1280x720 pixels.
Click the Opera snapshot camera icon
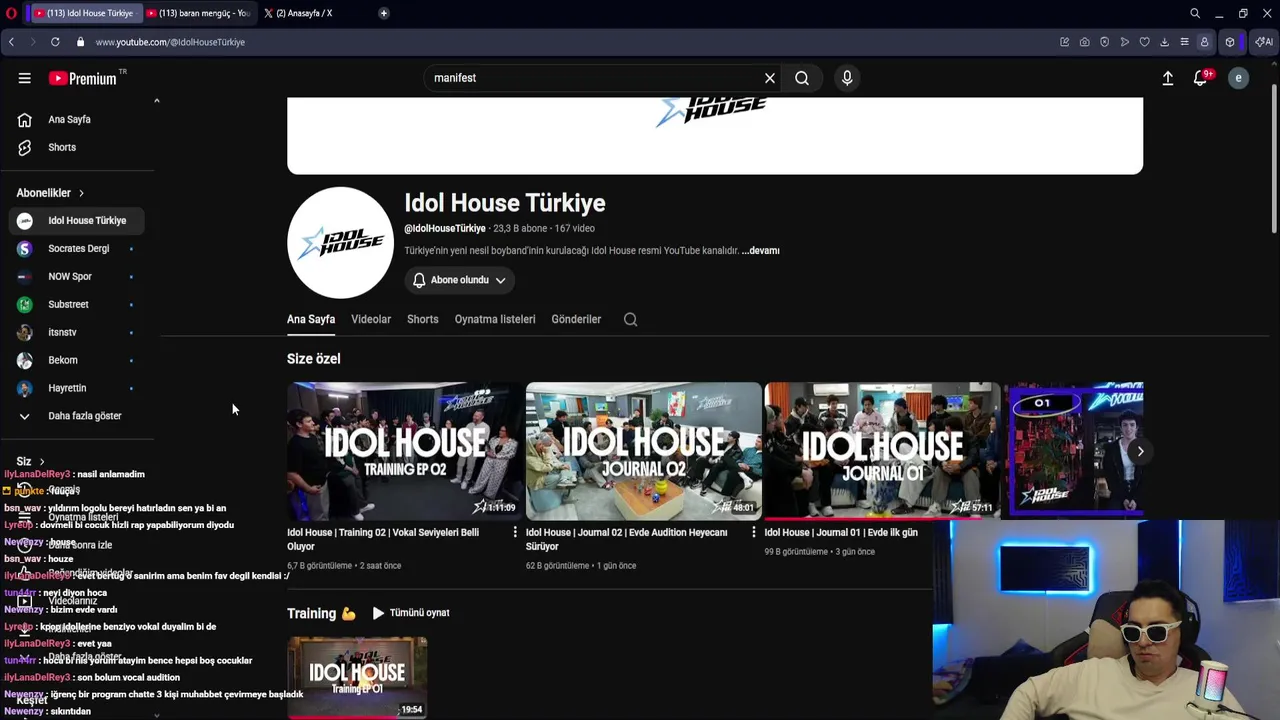pos(1084,42)
